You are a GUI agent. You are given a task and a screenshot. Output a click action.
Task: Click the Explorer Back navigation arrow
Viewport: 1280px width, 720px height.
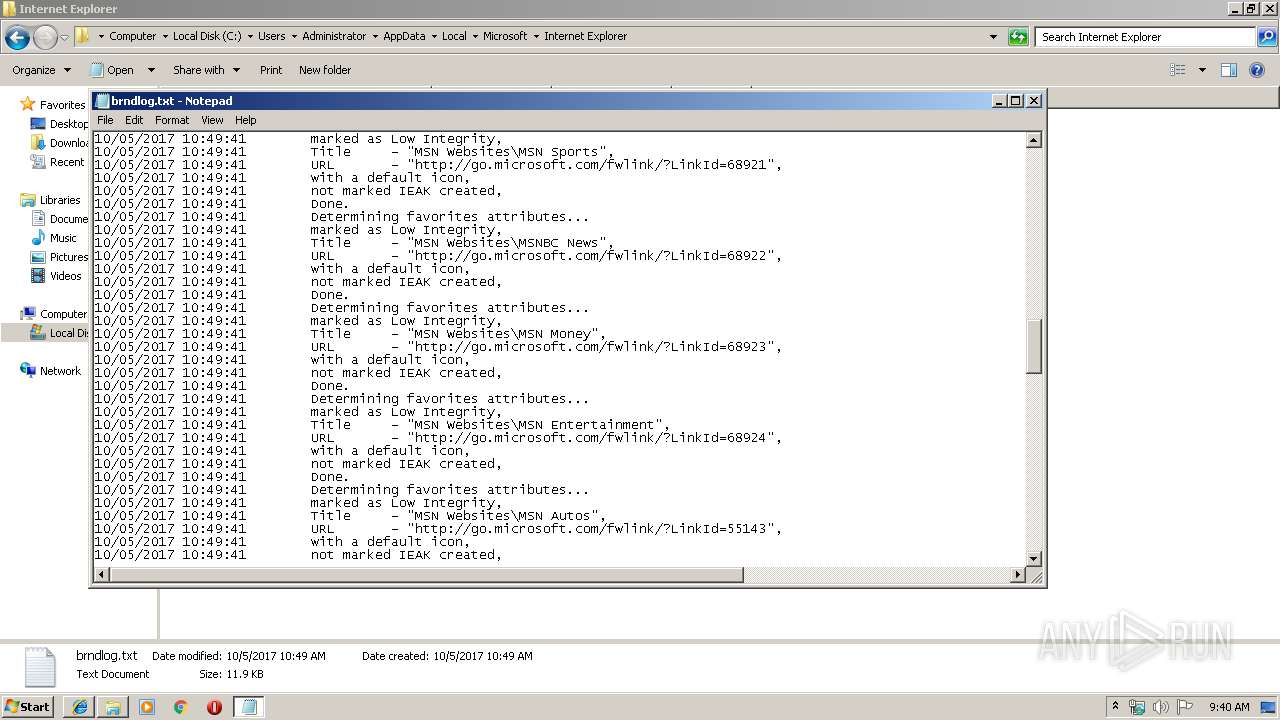(x=17, y=38)
